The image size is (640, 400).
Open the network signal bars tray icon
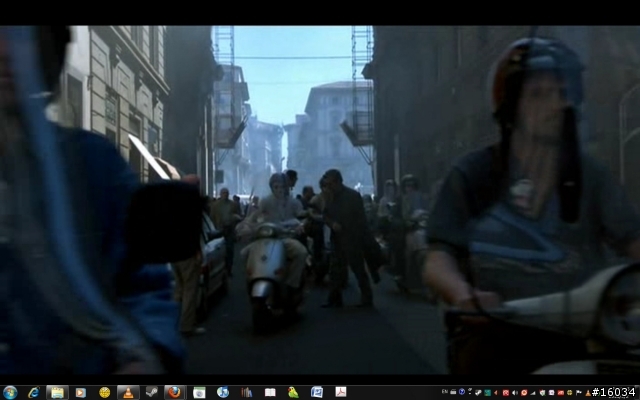click(533, 393)
